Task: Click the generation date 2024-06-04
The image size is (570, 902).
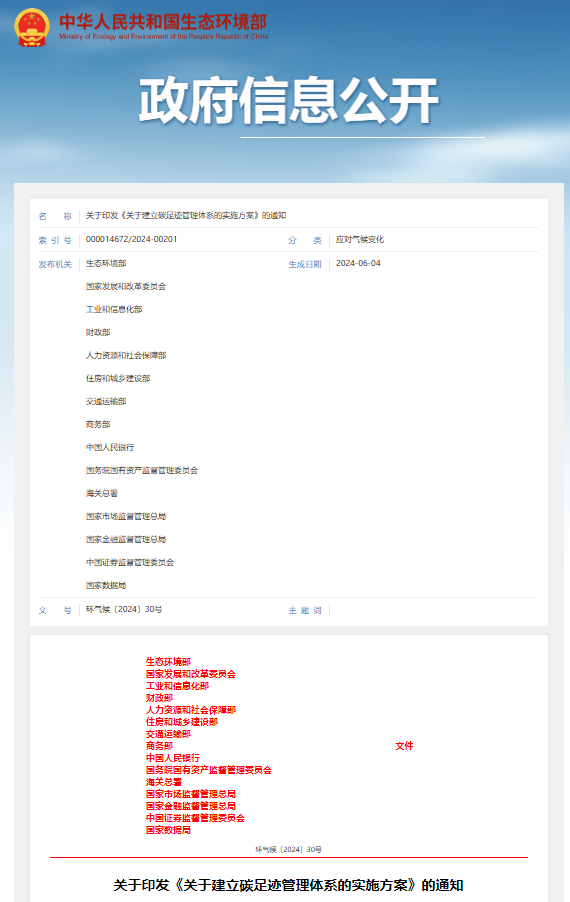Action: tap(358, 263)
